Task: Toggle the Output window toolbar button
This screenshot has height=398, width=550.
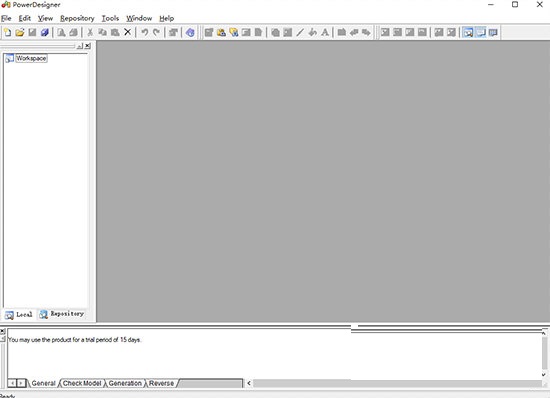Action: [481, 33]
